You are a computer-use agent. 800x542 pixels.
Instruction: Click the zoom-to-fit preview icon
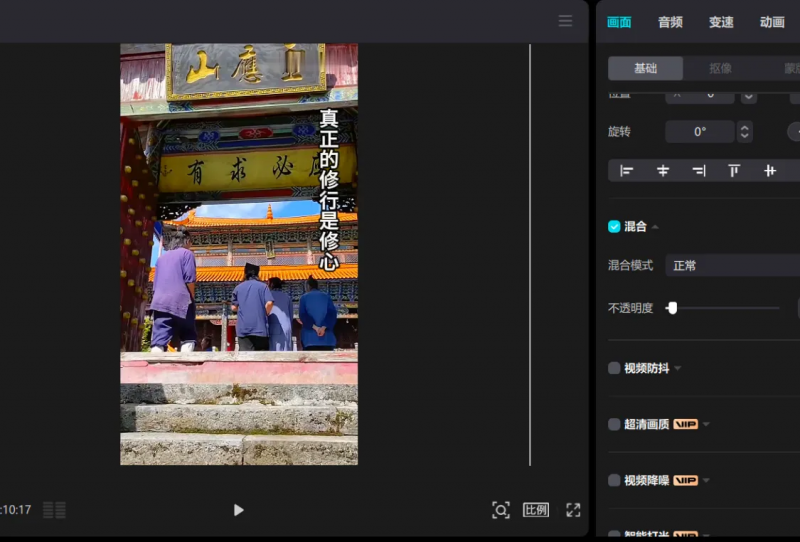pos(501,510)
